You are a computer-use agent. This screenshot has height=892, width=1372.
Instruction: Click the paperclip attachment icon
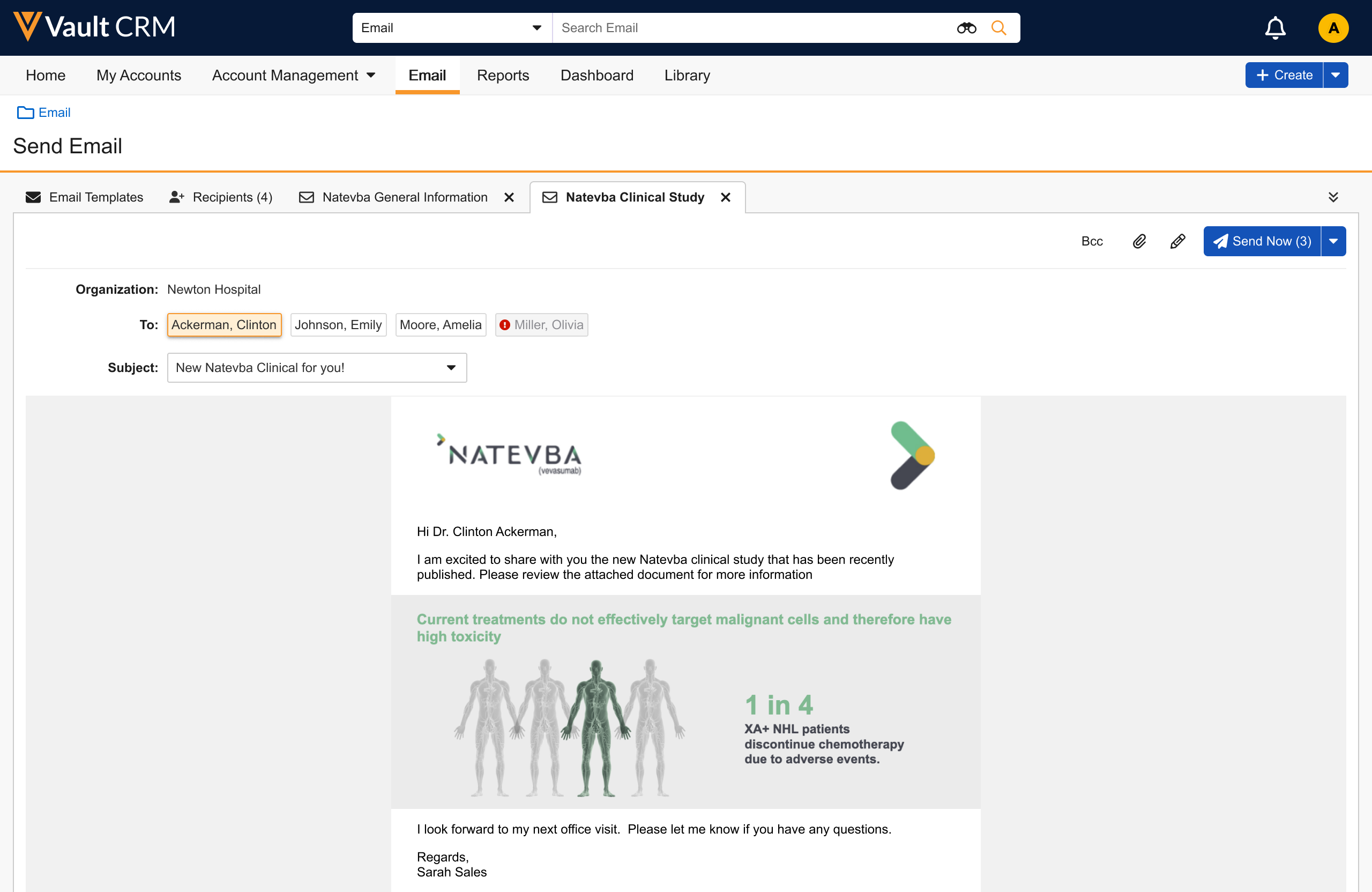coord(1138,241)
